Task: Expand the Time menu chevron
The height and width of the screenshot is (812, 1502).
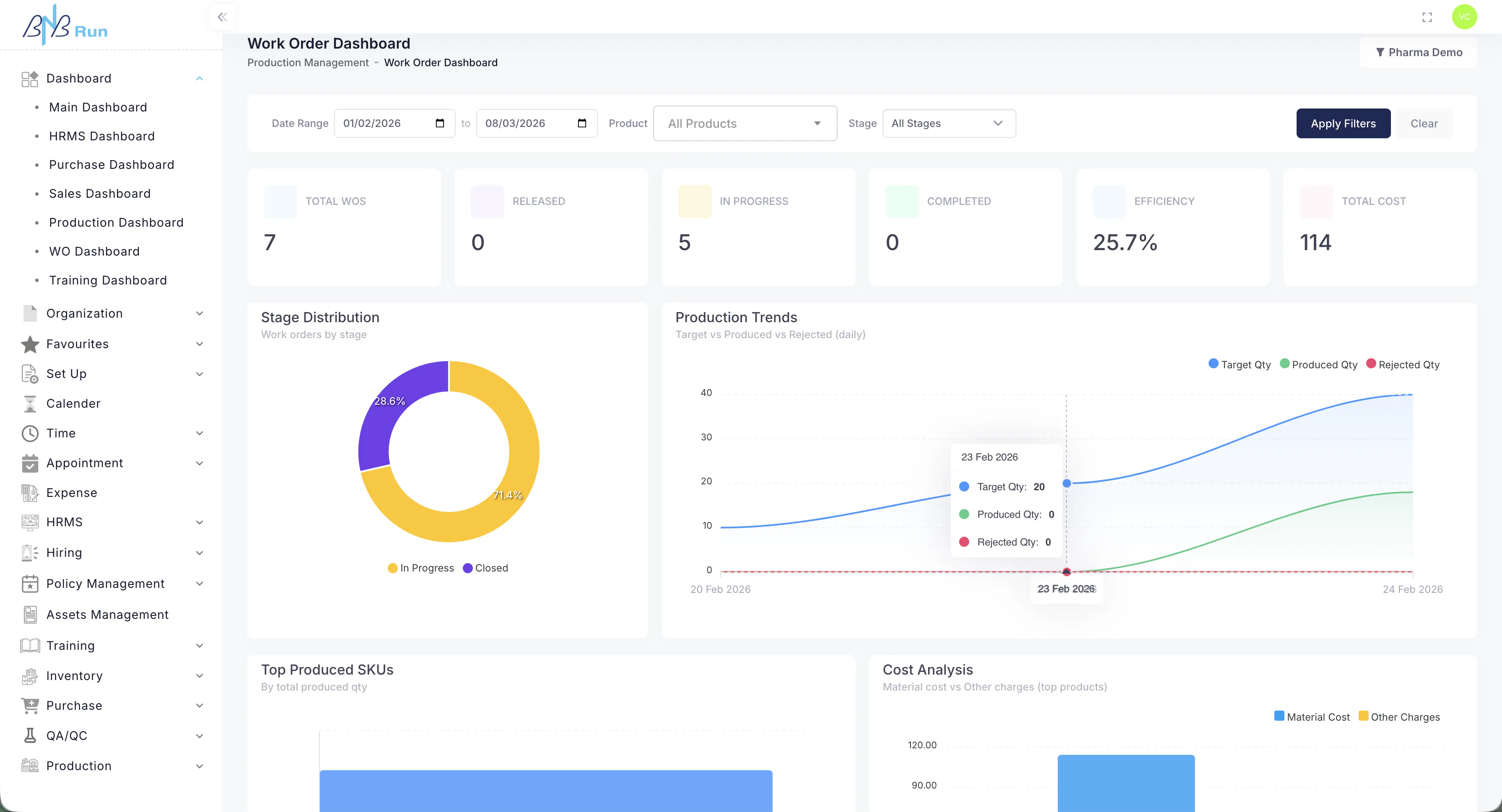Action: pos(200,433)
